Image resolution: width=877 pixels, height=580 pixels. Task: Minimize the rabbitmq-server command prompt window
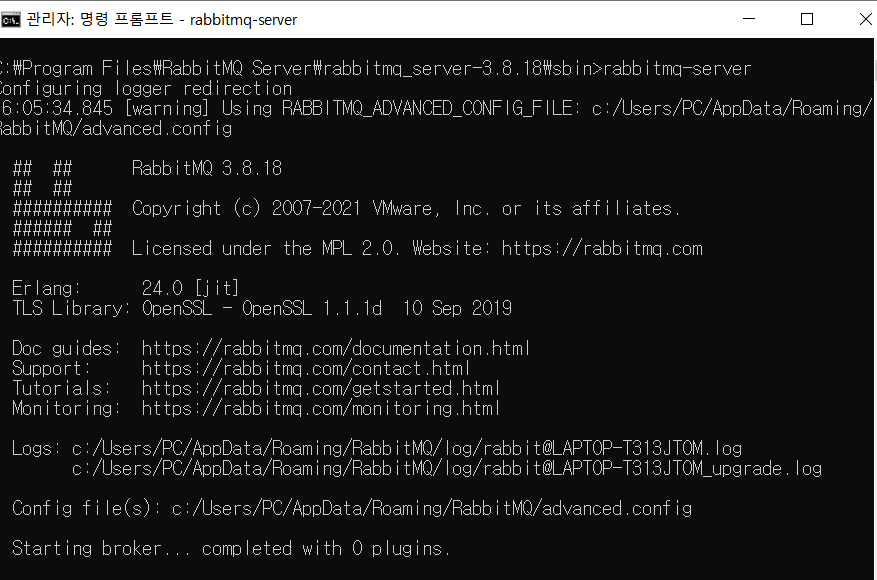(748, 19)
